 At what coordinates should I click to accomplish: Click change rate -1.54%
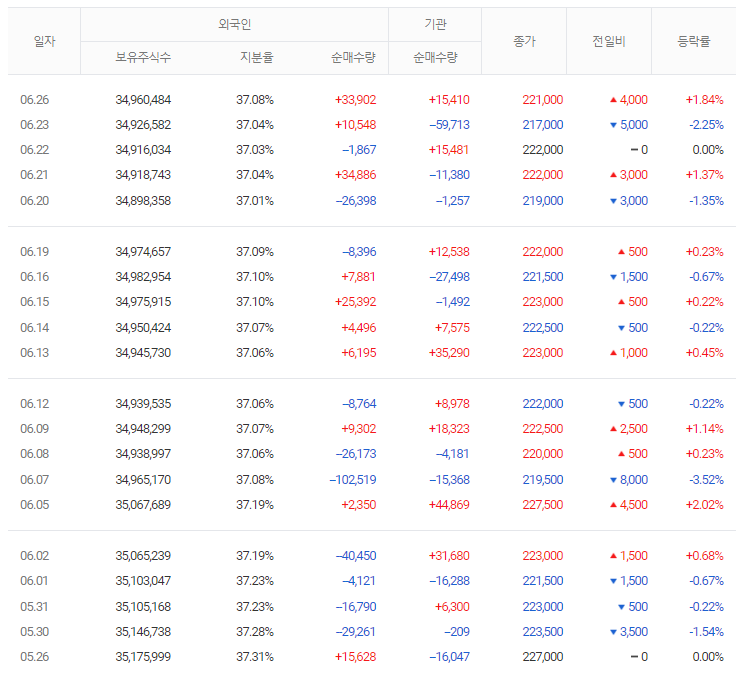click(706, 632)
